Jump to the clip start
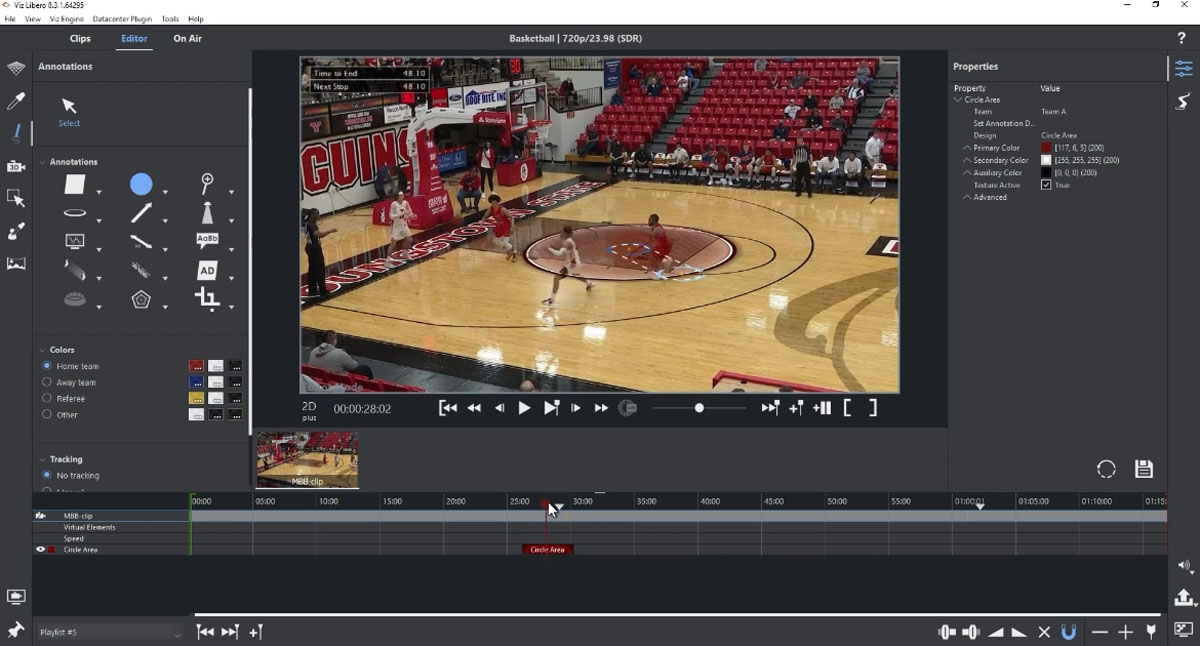This screenshot has width=1200, height=646. (448, 408)
